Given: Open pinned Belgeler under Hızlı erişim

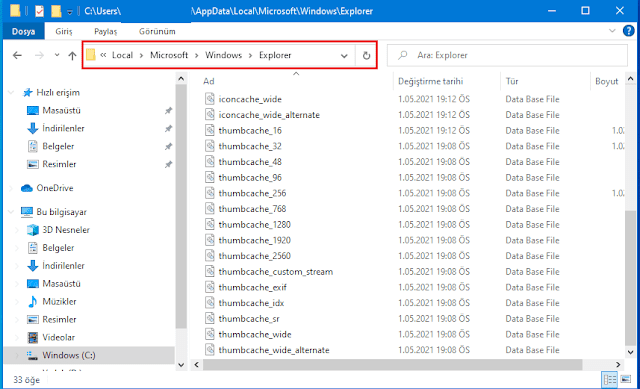Looking at the screenshot, I should coord(58,147).
